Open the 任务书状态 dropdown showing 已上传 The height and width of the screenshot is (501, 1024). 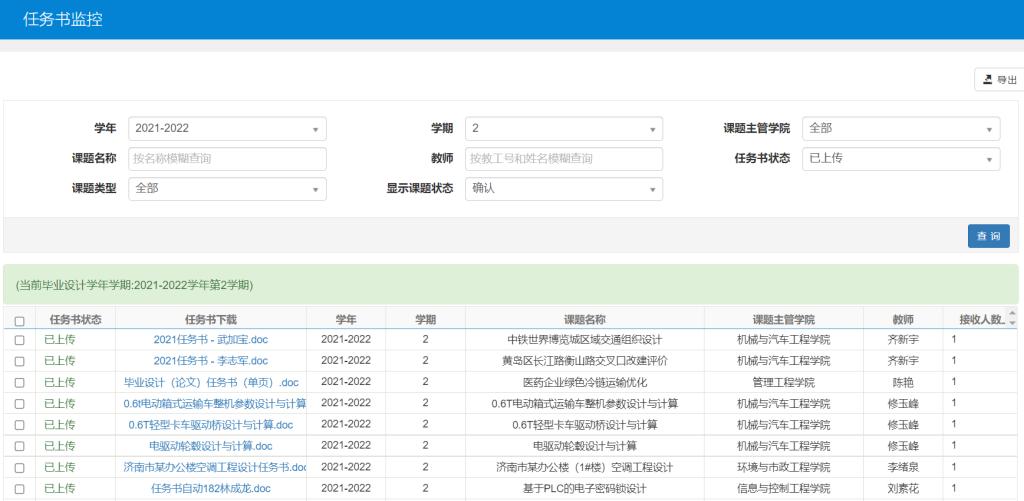[900, 158]
